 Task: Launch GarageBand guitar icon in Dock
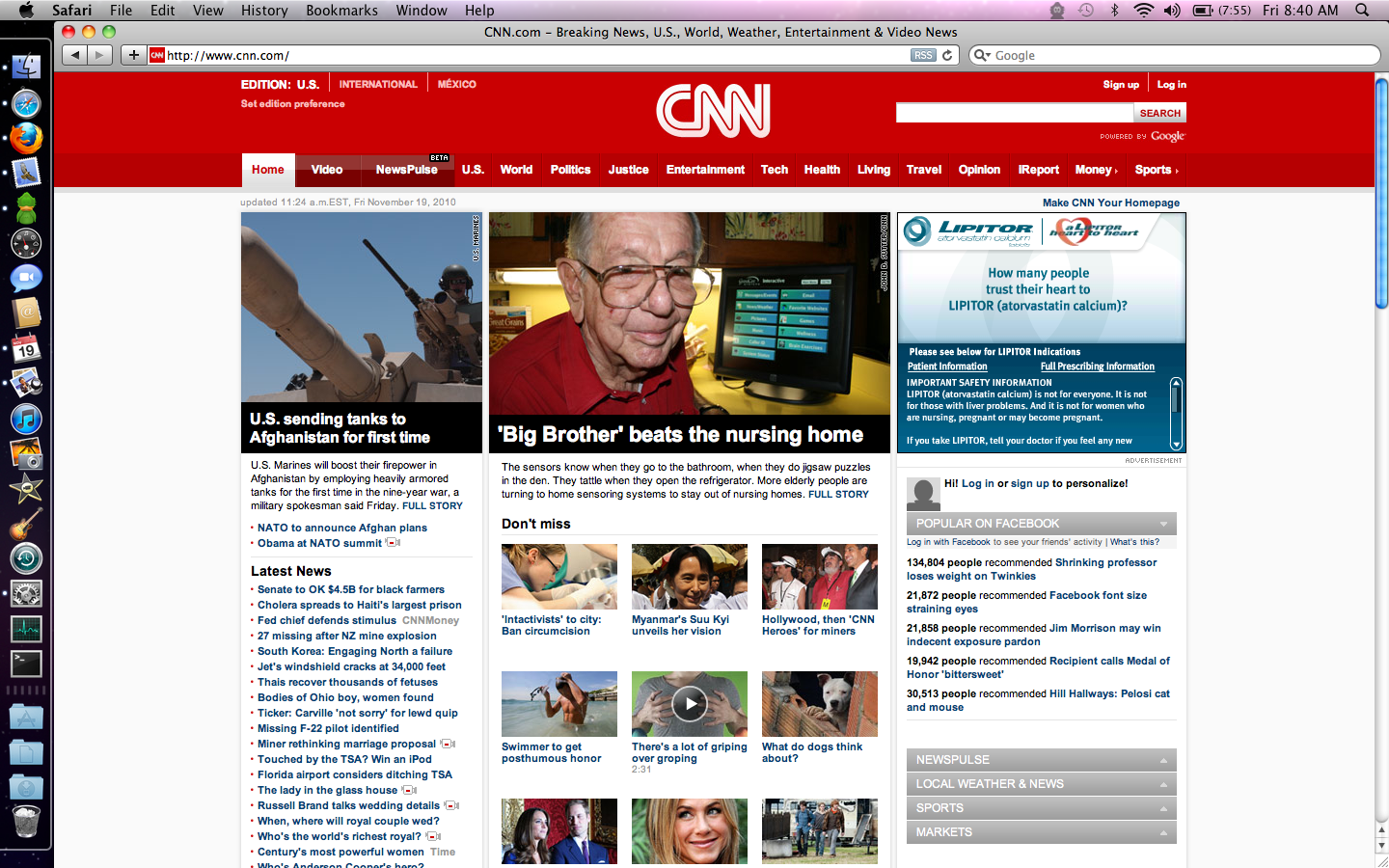coord(26,524)
